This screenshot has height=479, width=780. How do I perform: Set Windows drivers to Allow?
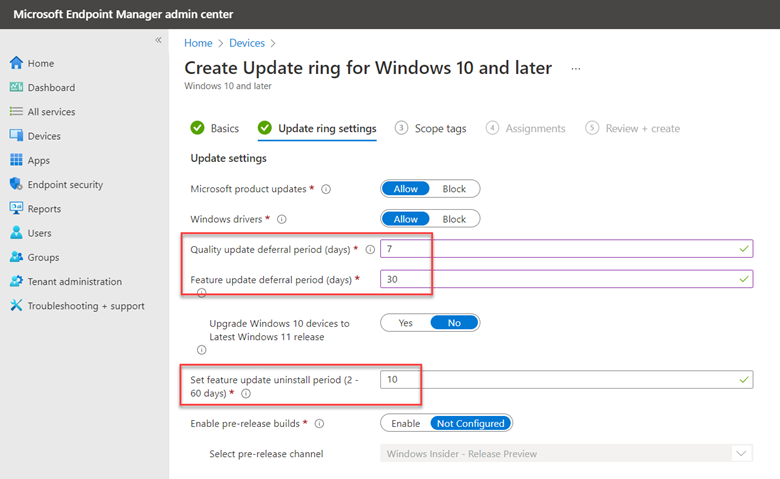(405, 219)
